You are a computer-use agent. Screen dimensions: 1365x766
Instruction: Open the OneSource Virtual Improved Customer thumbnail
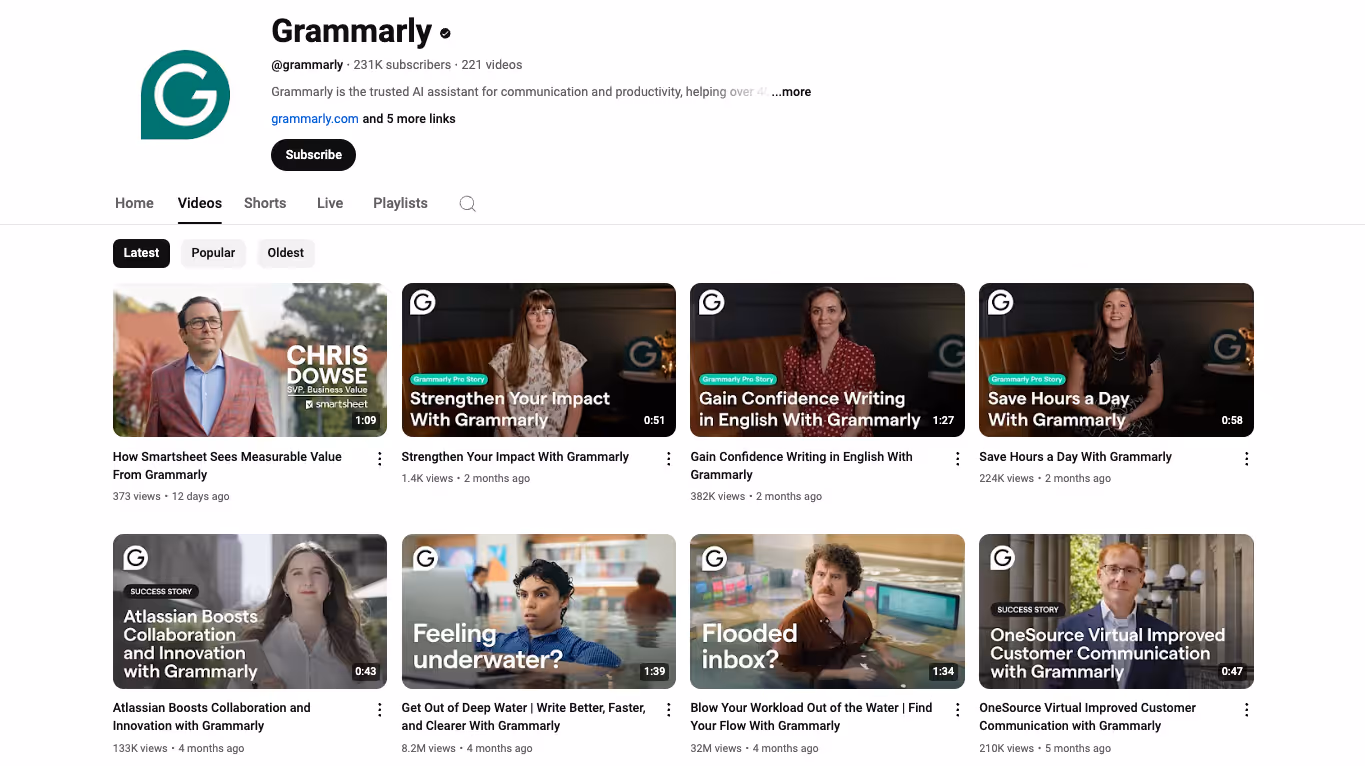pos(1116,611)
